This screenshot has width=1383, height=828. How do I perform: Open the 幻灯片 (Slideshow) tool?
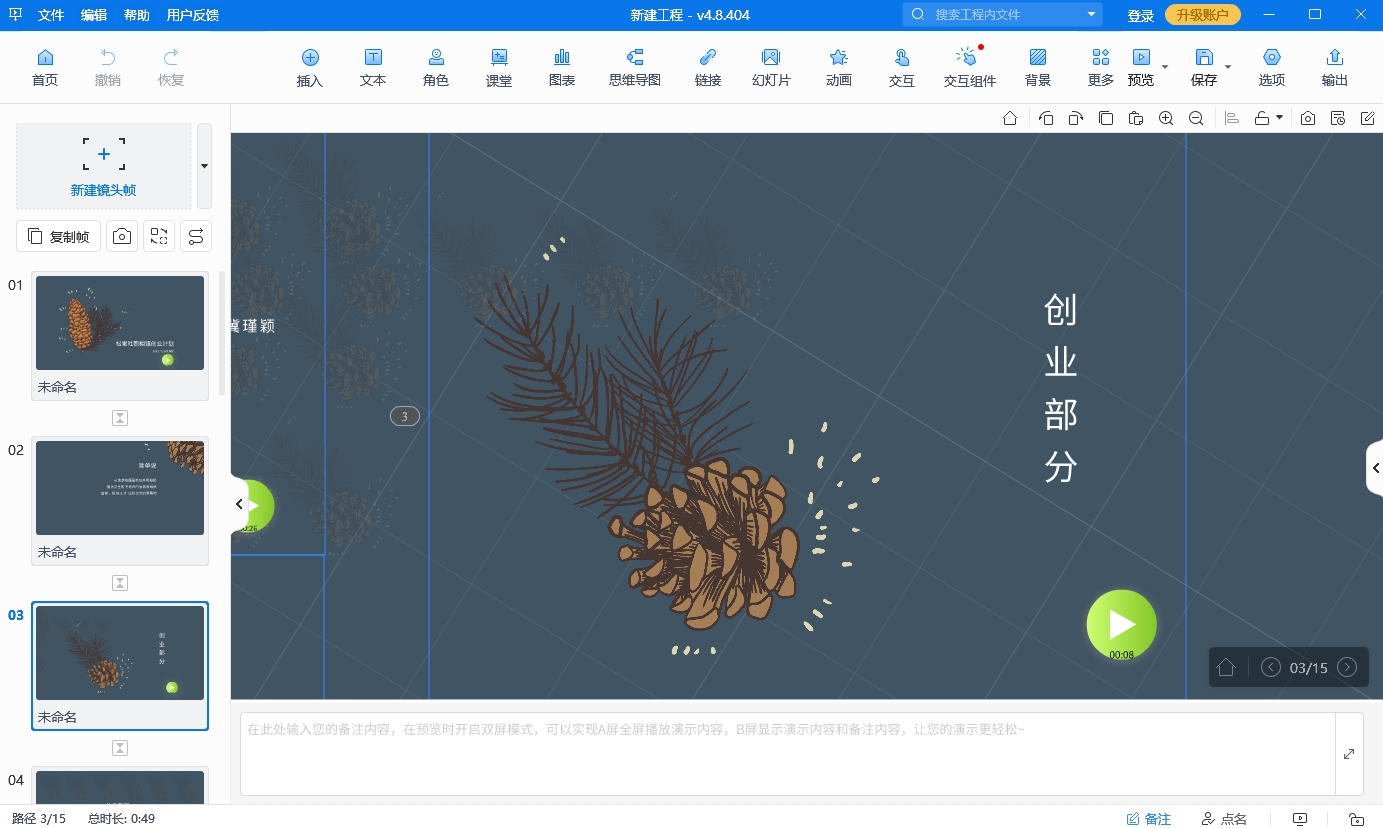pos(771,68)
